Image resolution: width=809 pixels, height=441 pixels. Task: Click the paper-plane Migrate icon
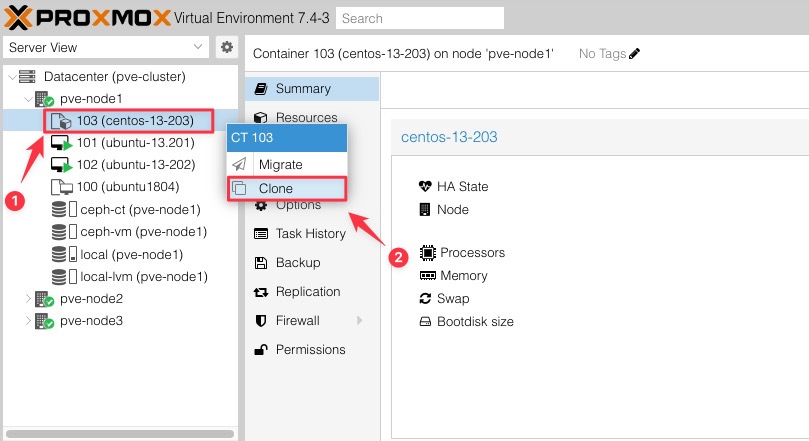239,165
